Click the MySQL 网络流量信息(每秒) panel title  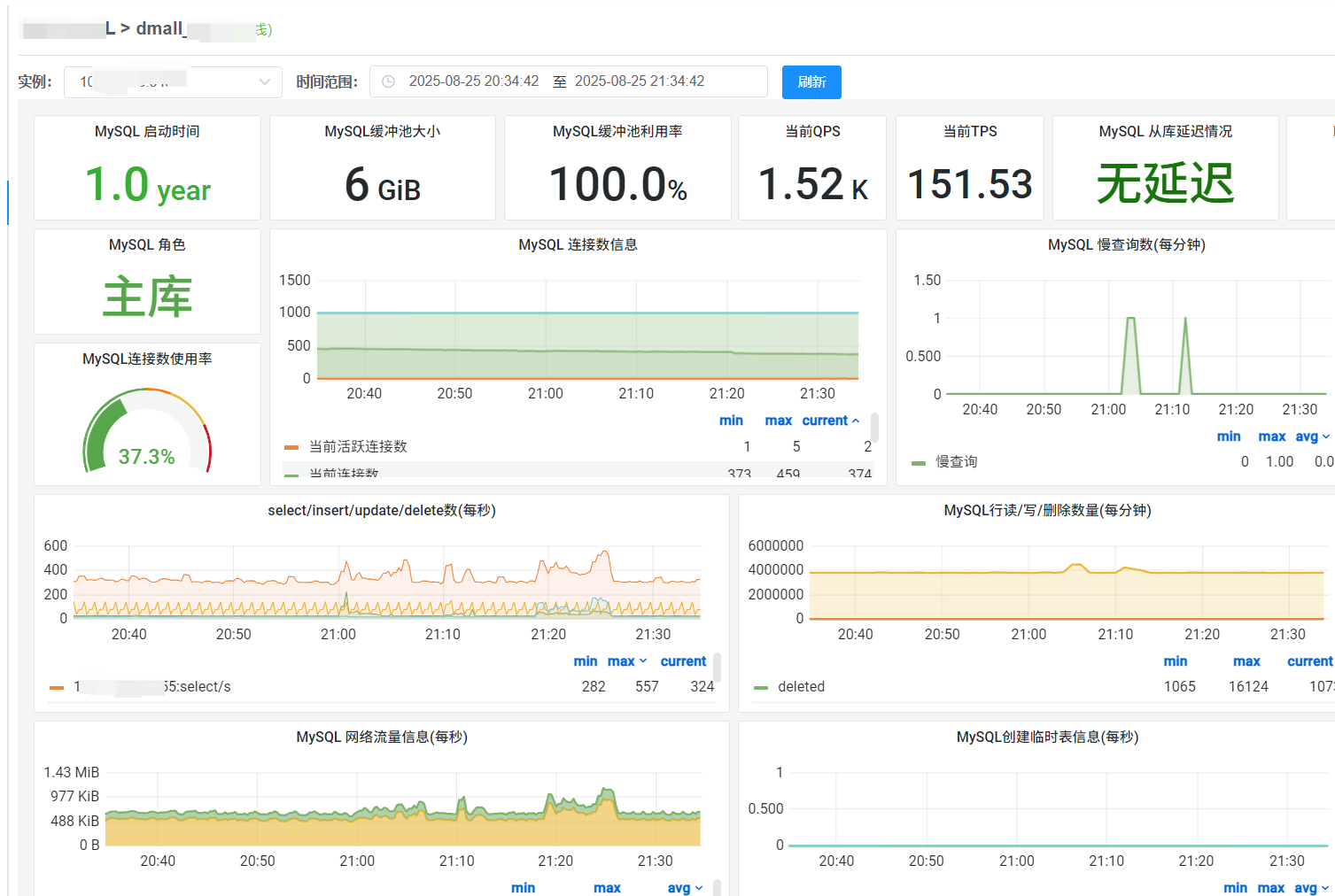(381, 738)
